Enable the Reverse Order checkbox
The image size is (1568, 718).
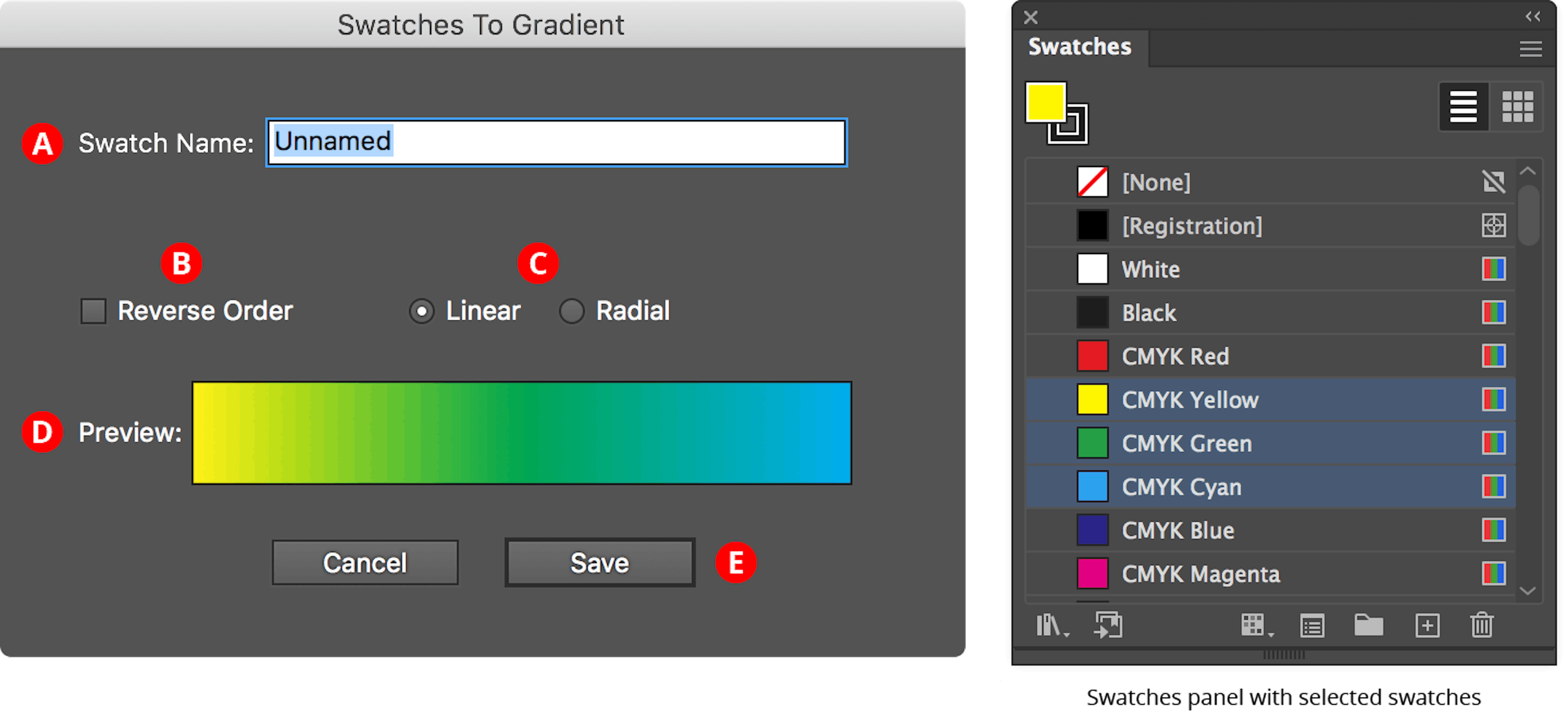coord(95,311)
